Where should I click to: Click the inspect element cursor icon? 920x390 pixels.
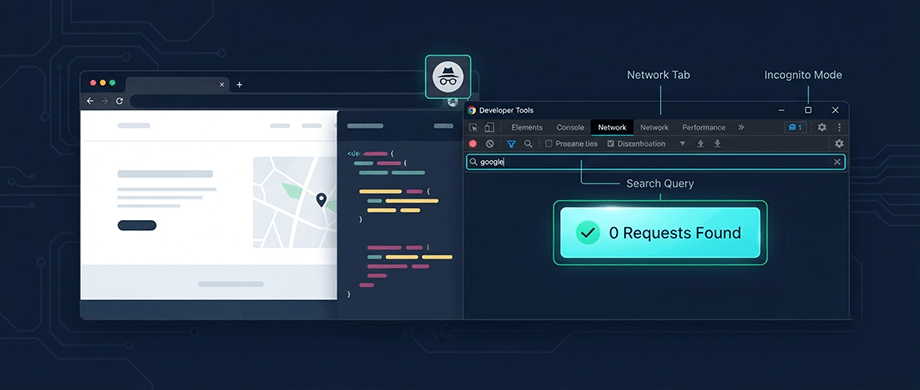[473, 127]
